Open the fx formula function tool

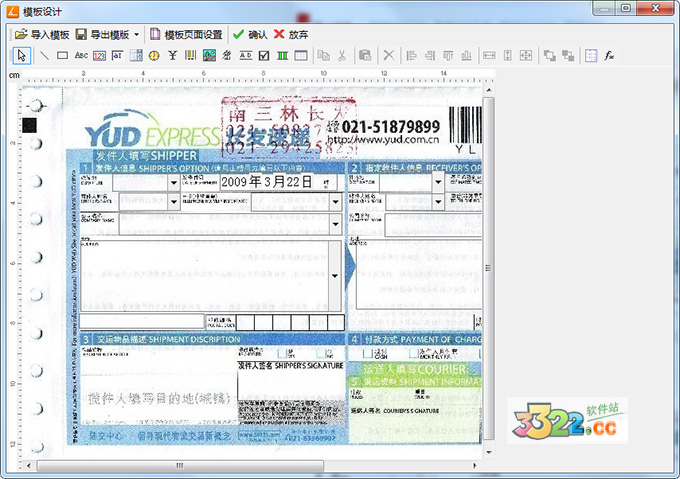(x=609, y=55)
